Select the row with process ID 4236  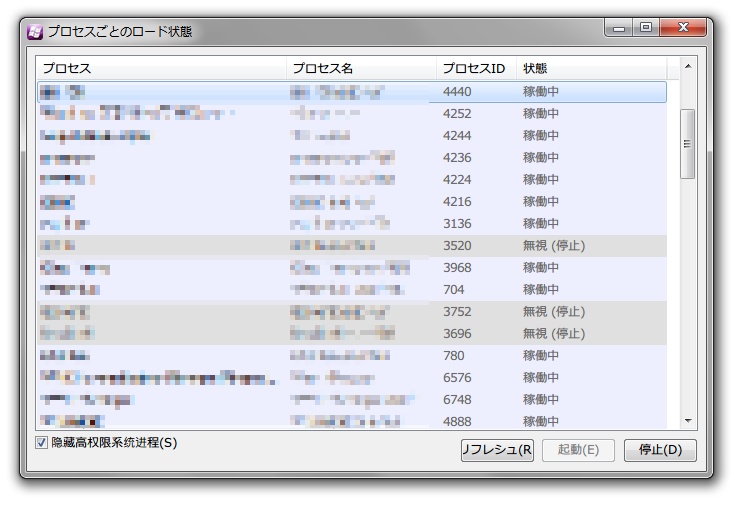(352, 158)
